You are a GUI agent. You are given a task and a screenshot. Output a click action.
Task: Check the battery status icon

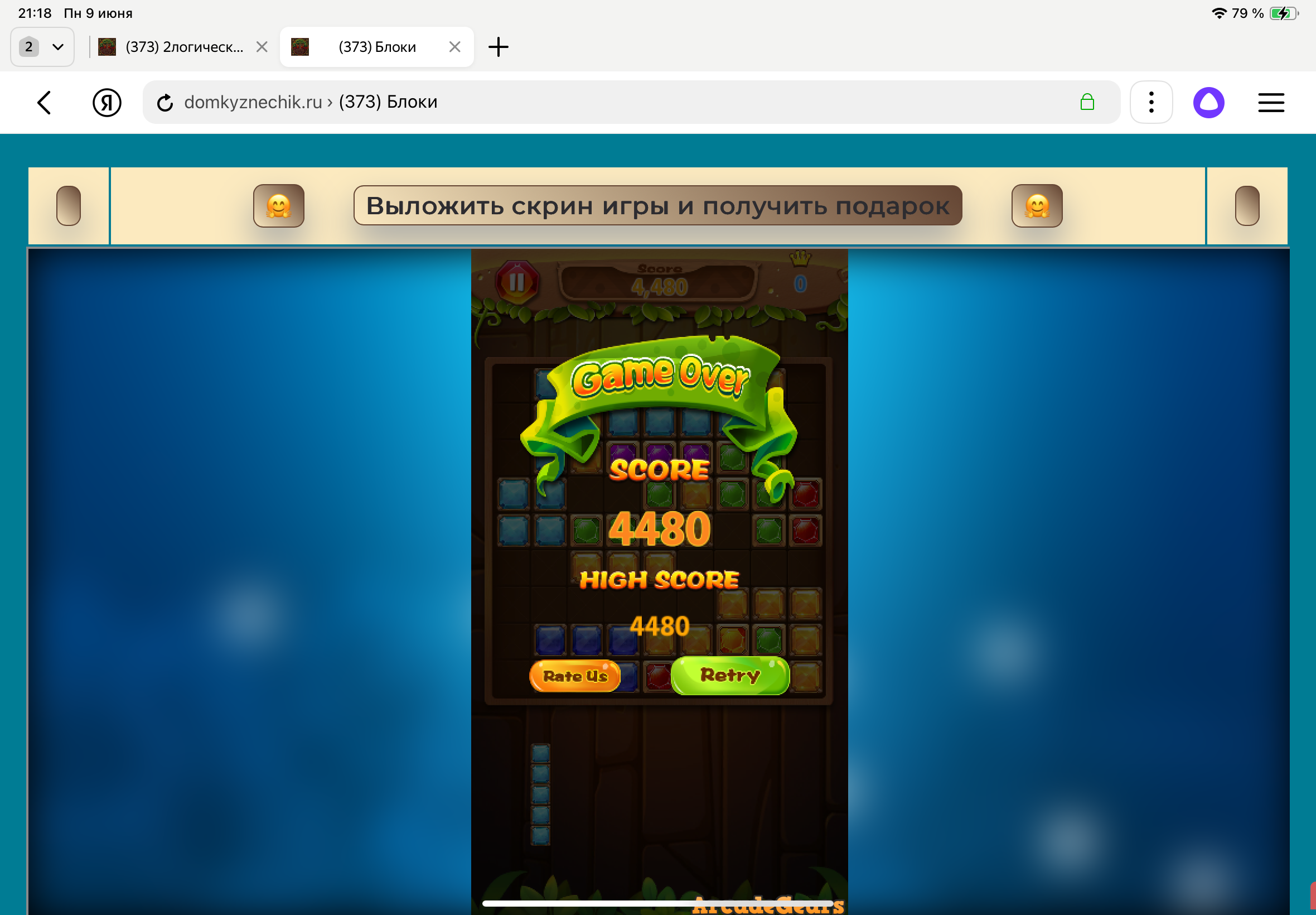pyautogui.click(x=1283, y=13)
